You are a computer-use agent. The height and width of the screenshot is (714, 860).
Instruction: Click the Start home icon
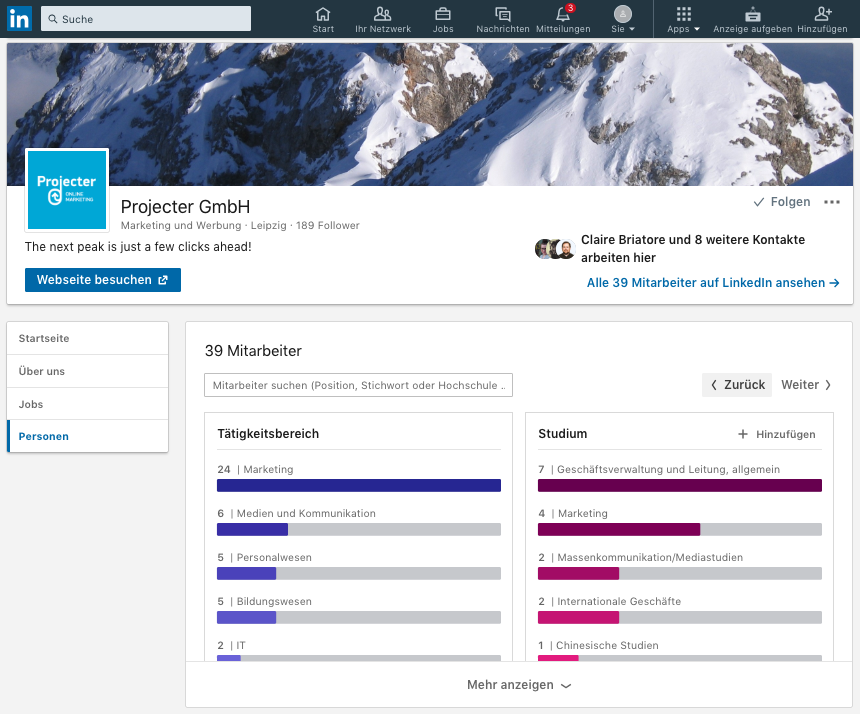coord(323,19)
